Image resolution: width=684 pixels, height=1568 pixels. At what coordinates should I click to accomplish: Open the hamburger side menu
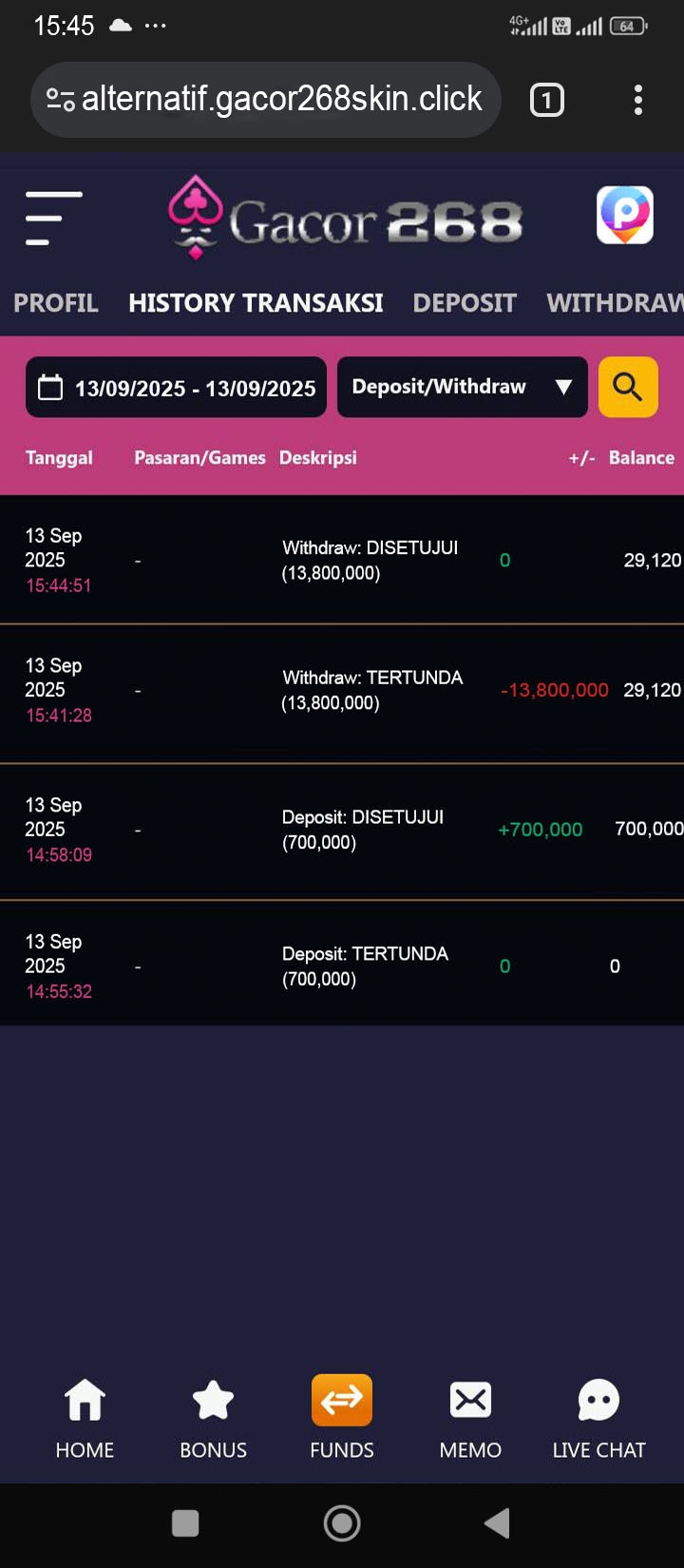(x=53, y=219)
